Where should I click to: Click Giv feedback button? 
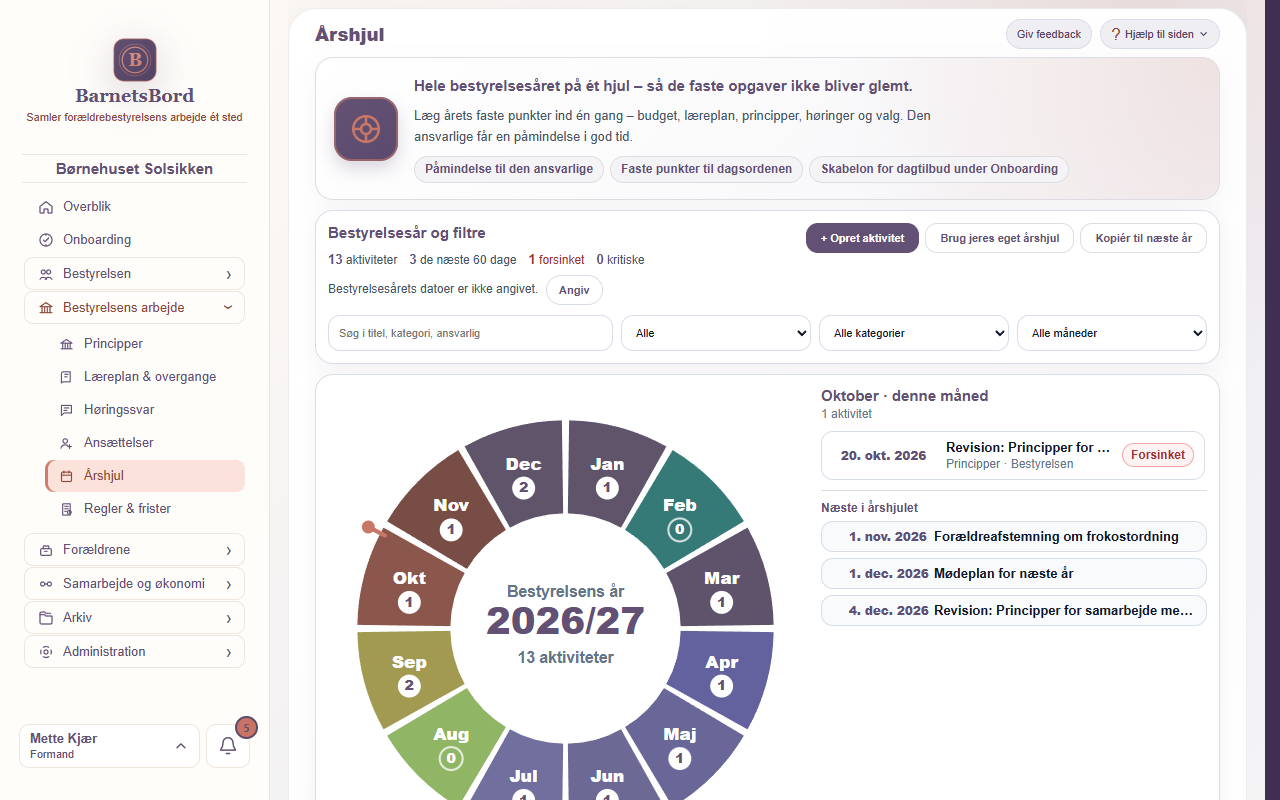pos(1049,34)
